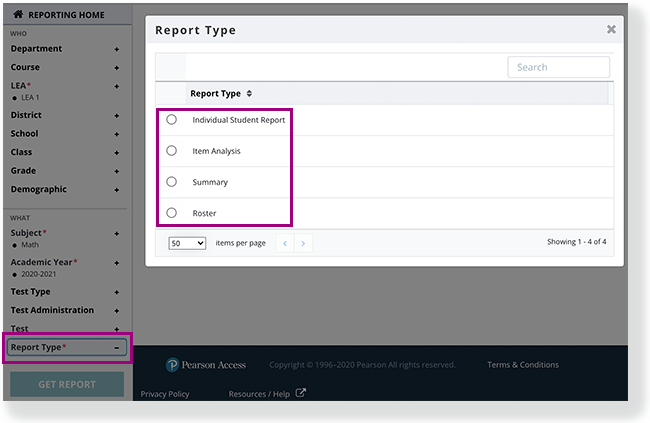Expand the Class filter

(x=116, y=153)
